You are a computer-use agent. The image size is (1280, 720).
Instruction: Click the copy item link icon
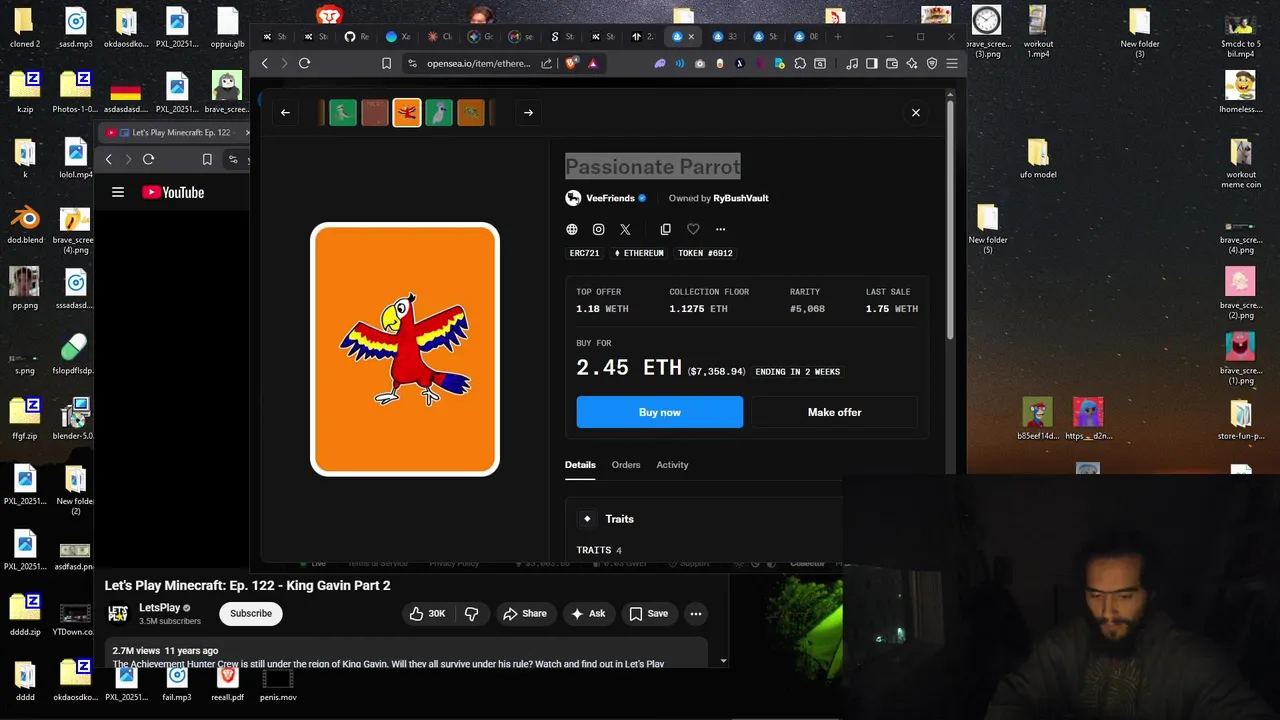(666, 229)
